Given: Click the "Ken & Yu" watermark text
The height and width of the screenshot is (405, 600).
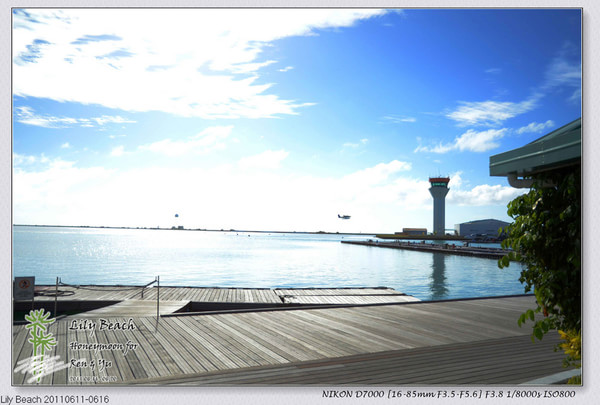Looking at the screenshot, I should 92,362.
